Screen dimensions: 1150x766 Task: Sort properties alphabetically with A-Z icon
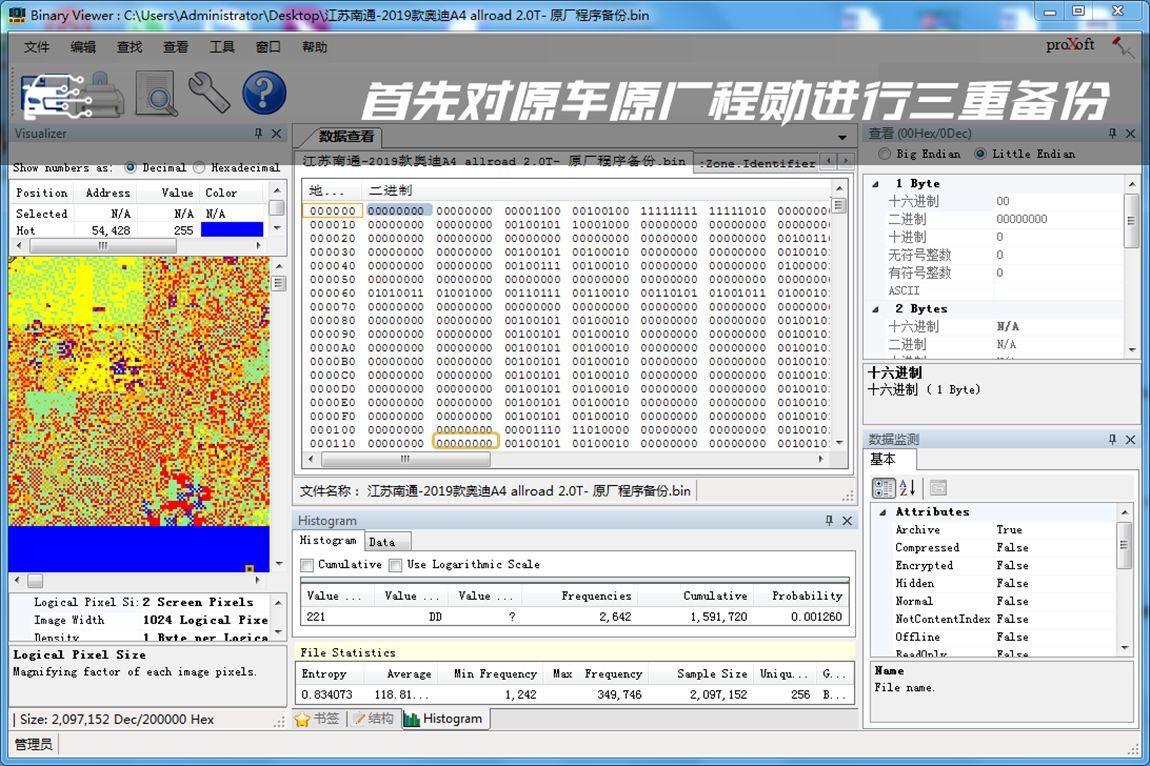(908, 488)
